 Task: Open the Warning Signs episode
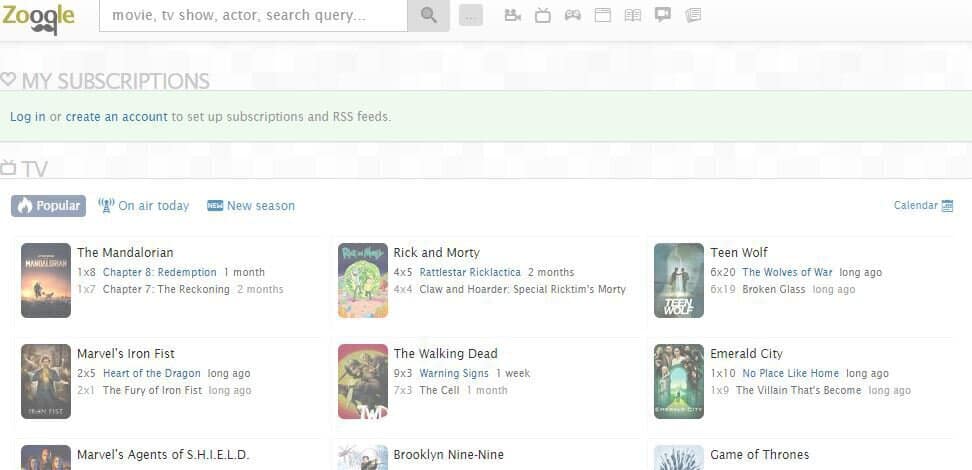(x=454, y=373)
